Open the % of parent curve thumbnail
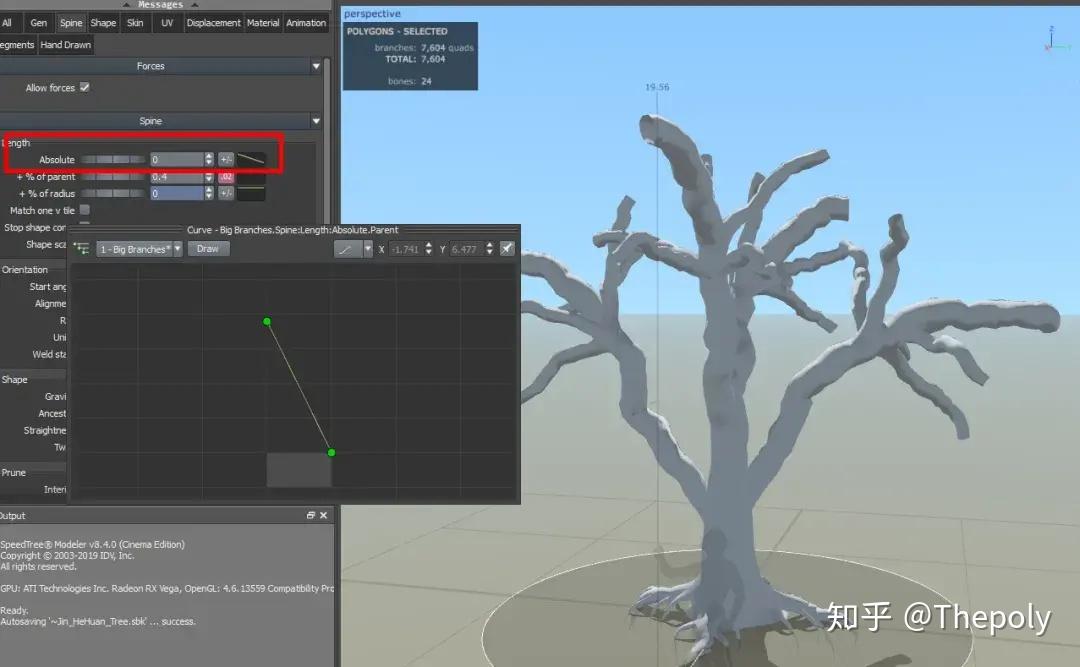Screen dimensions: 1080x667 coord(251,177)
